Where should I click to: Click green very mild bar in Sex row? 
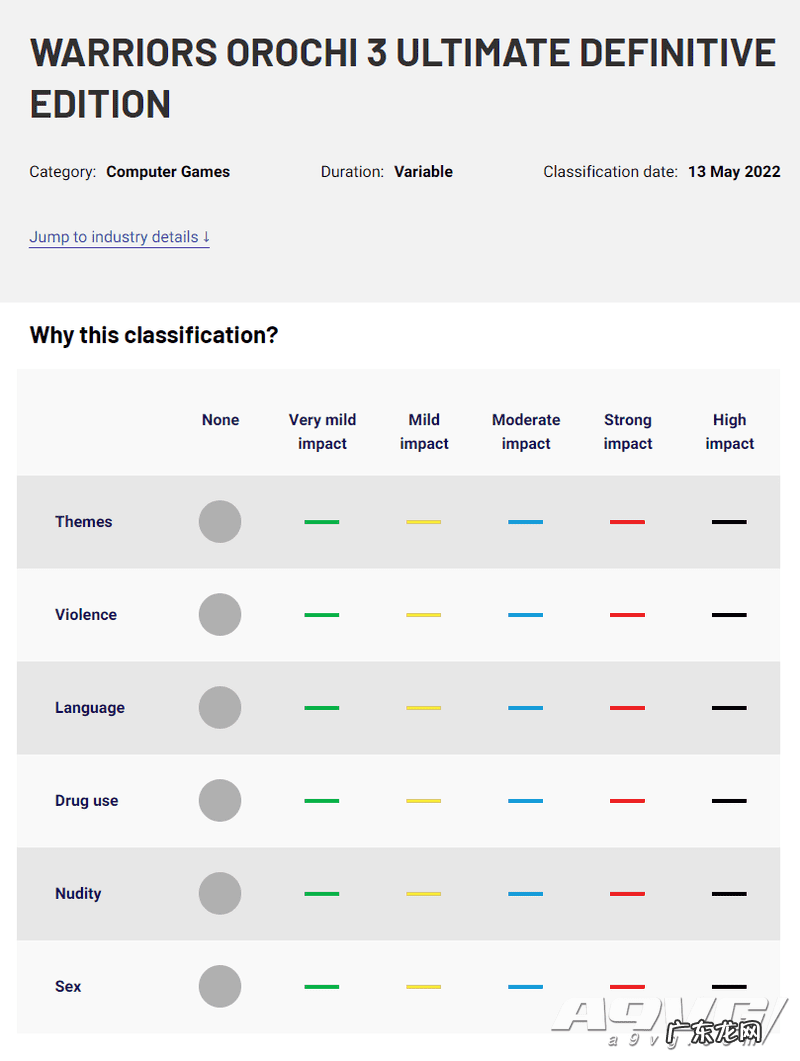click(x=322, y=987)
